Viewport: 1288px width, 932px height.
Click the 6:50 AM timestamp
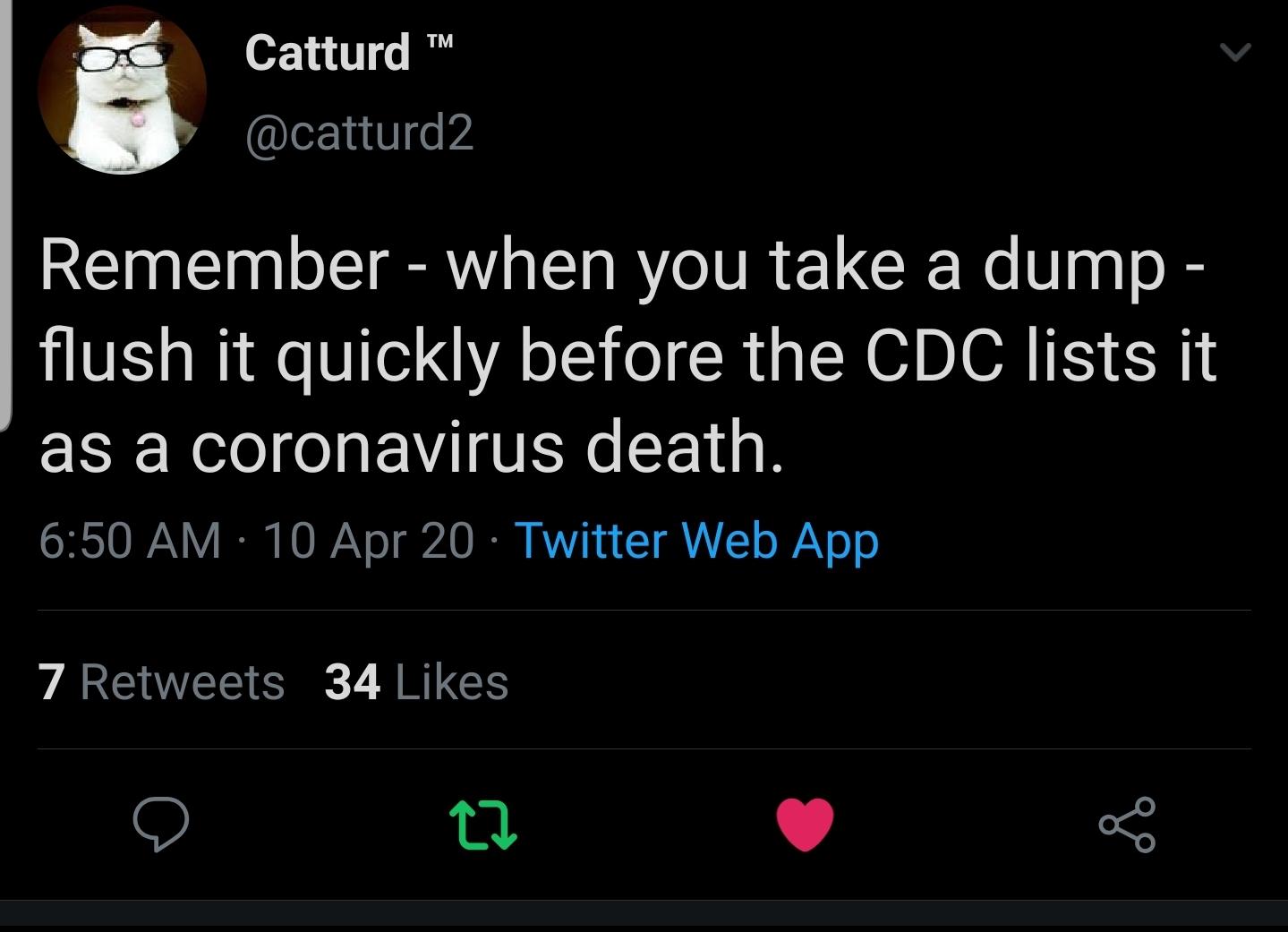pos(130,541)
